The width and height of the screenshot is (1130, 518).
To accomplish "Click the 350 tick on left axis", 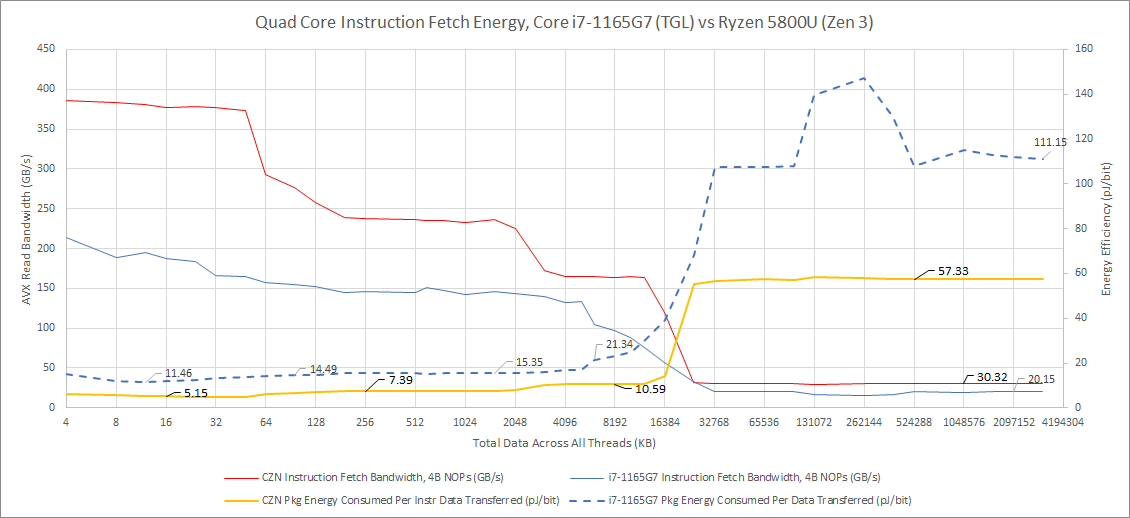I will pyautogui.click(x=46, y=129).
